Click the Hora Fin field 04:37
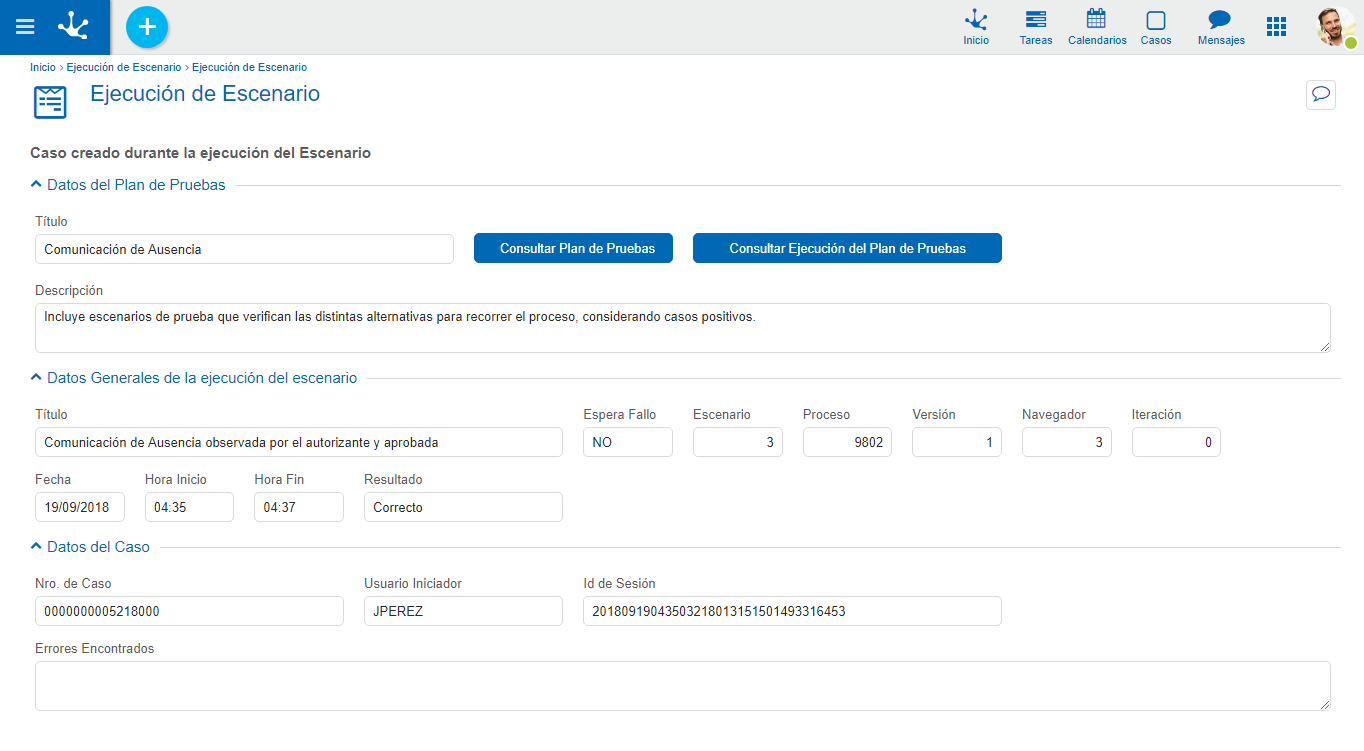Image resolution: width=1364 pixels, height=751 pixels. [x=299, y=507]
